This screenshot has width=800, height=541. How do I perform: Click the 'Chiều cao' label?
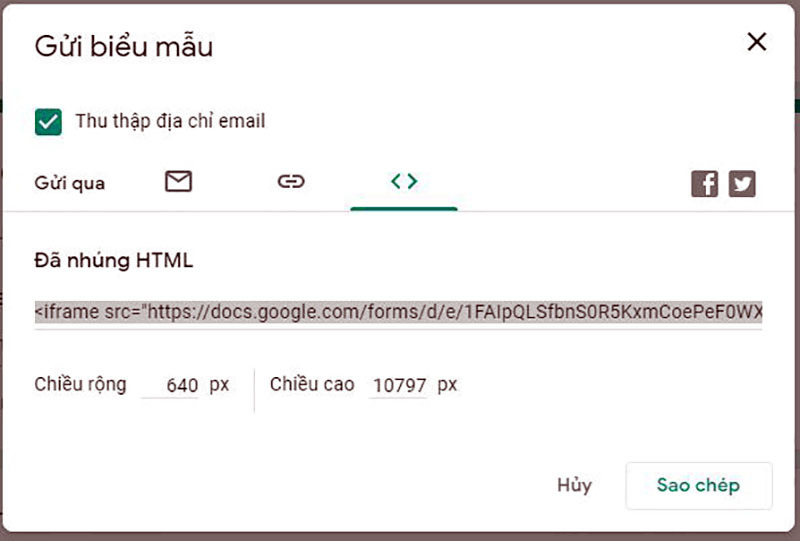(x=312, y=384)
